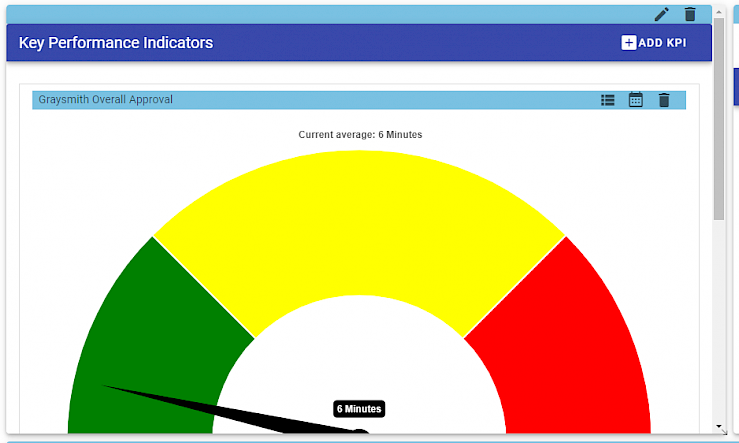
Task: Click the pencil edit icon for the widget
Action: coord(661,14)
